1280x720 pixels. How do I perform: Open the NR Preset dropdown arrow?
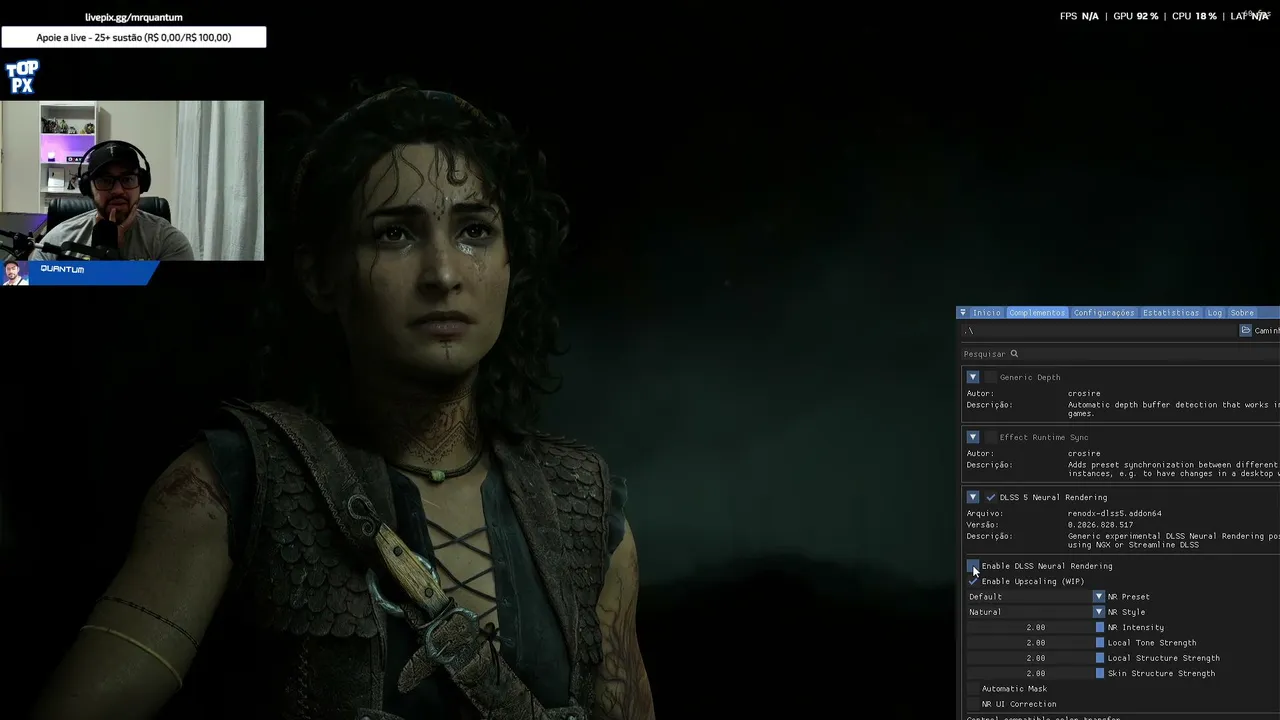click(x=1098, y=597)
